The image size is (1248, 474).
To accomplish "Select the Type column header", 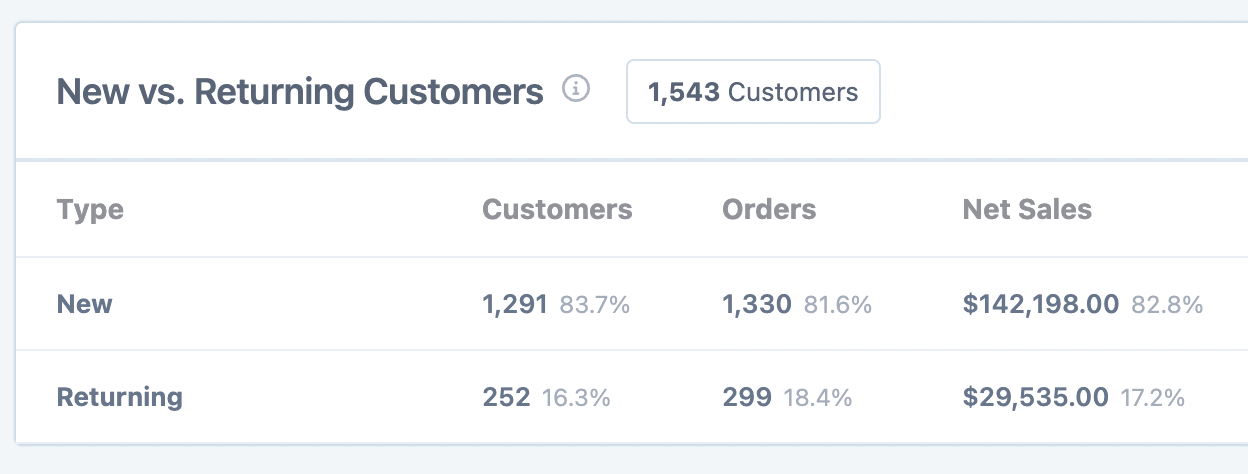I will [x=90, y=210].
